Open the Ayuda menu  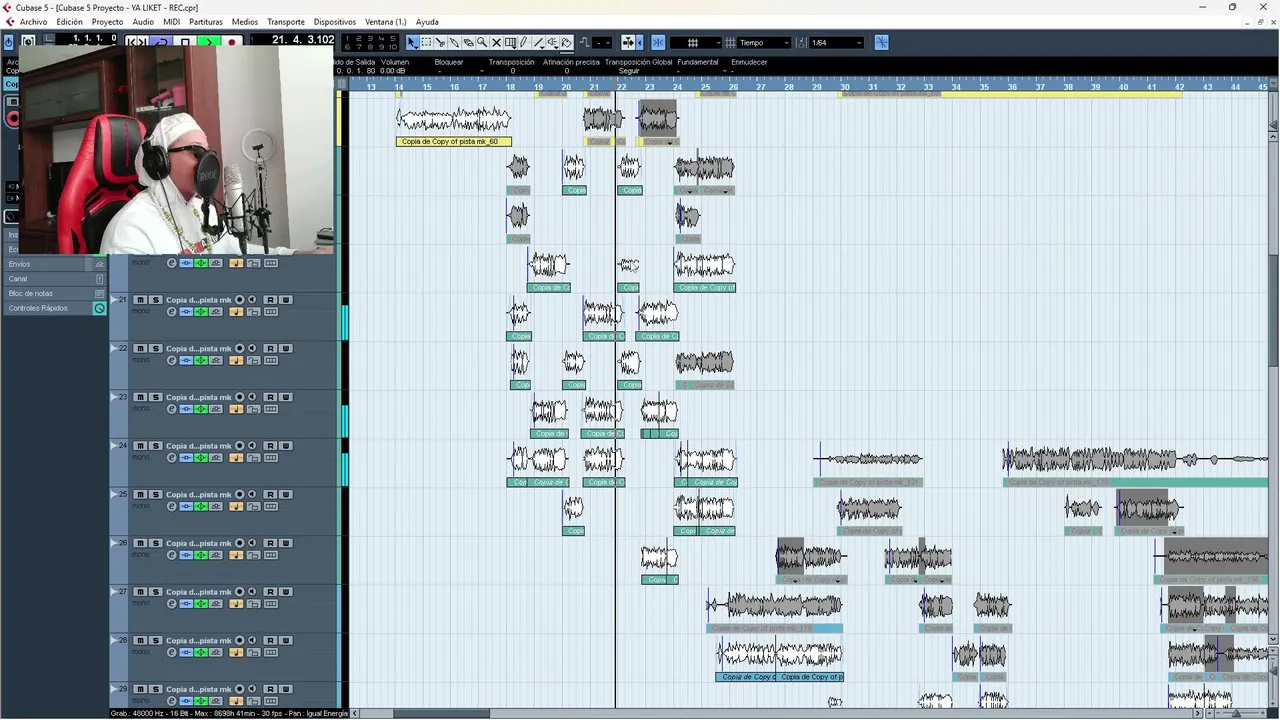[x=427, y=22]
